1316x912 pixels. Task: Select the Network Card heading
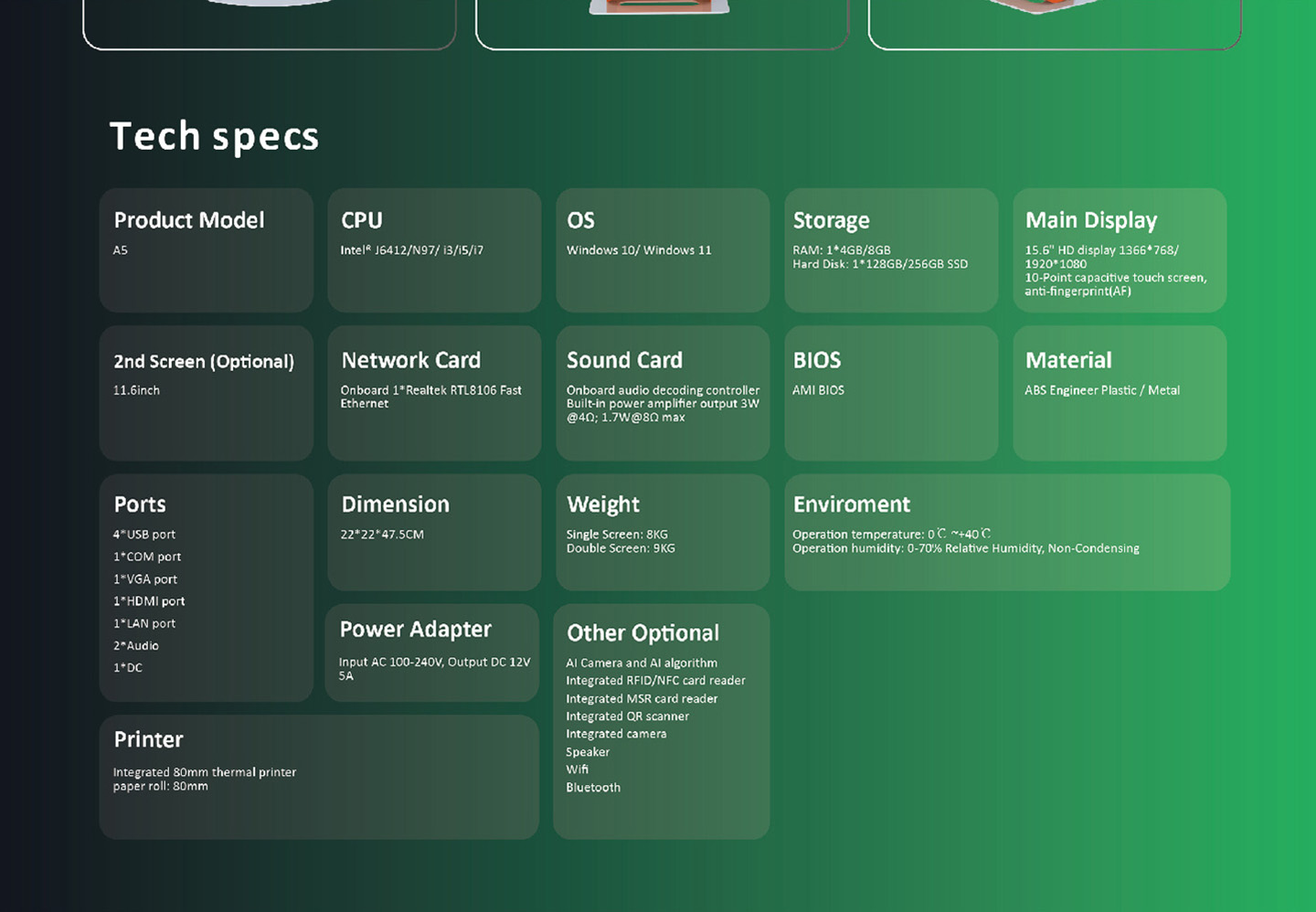click(x=410, y=360)
